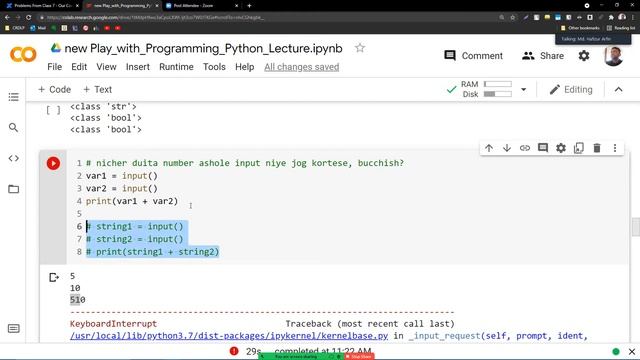
Task: Click Stop Share in Zoom bar
Action: point(359,357)
